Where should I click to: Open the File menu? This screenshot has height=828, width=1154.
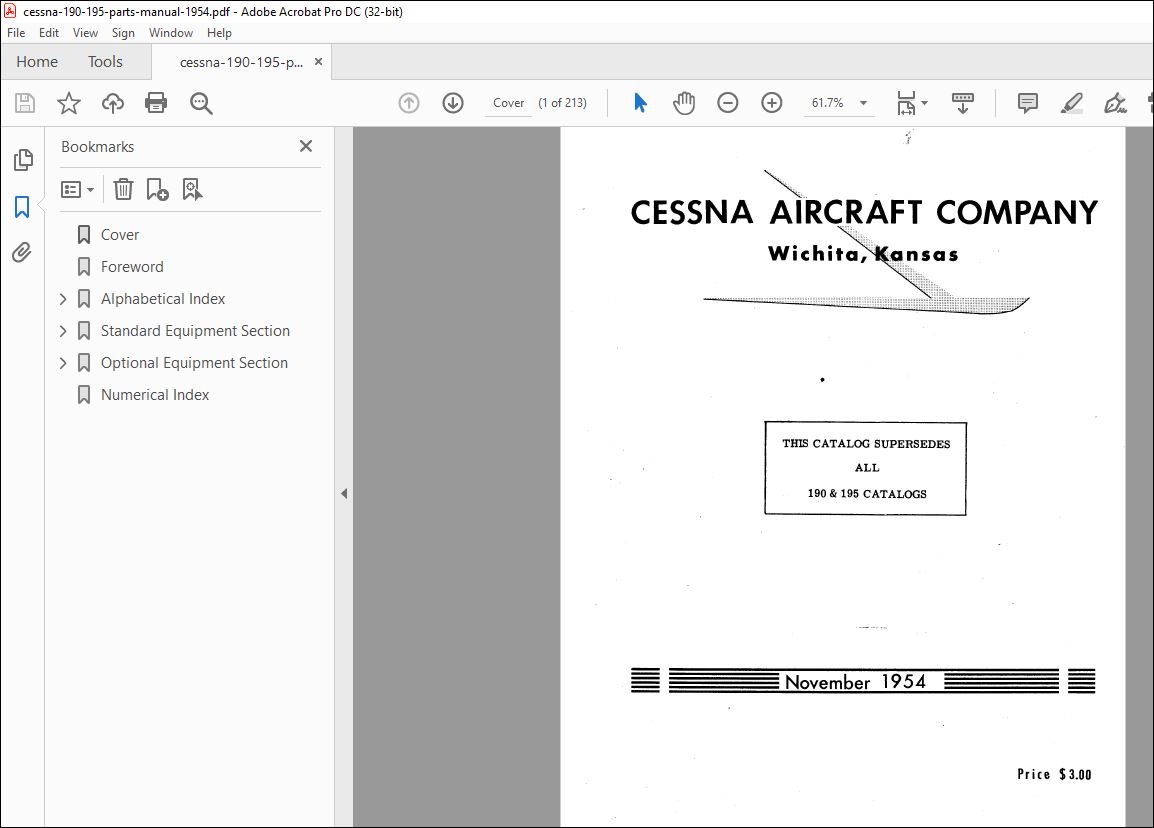tap(16, 33)
